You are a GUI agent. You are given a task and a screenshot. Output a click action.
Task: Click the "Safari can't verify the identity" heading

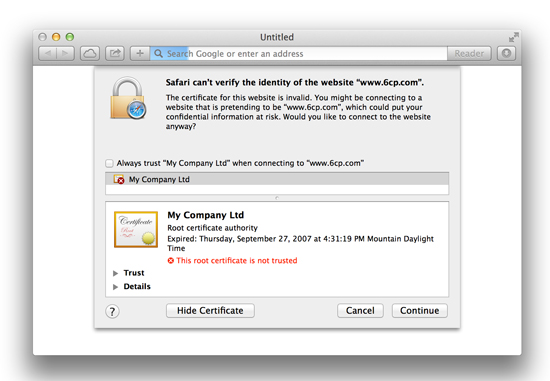pos(295,82)
